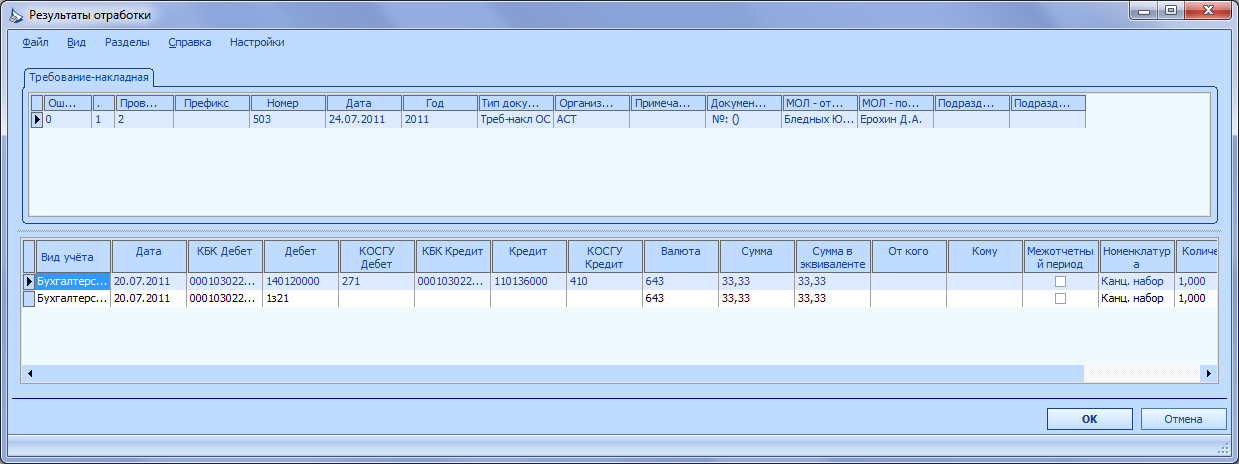Viewport: 1239px width, 464px height.
Task: Select the date cell 24.07.2011
Action: click(364, 119)
